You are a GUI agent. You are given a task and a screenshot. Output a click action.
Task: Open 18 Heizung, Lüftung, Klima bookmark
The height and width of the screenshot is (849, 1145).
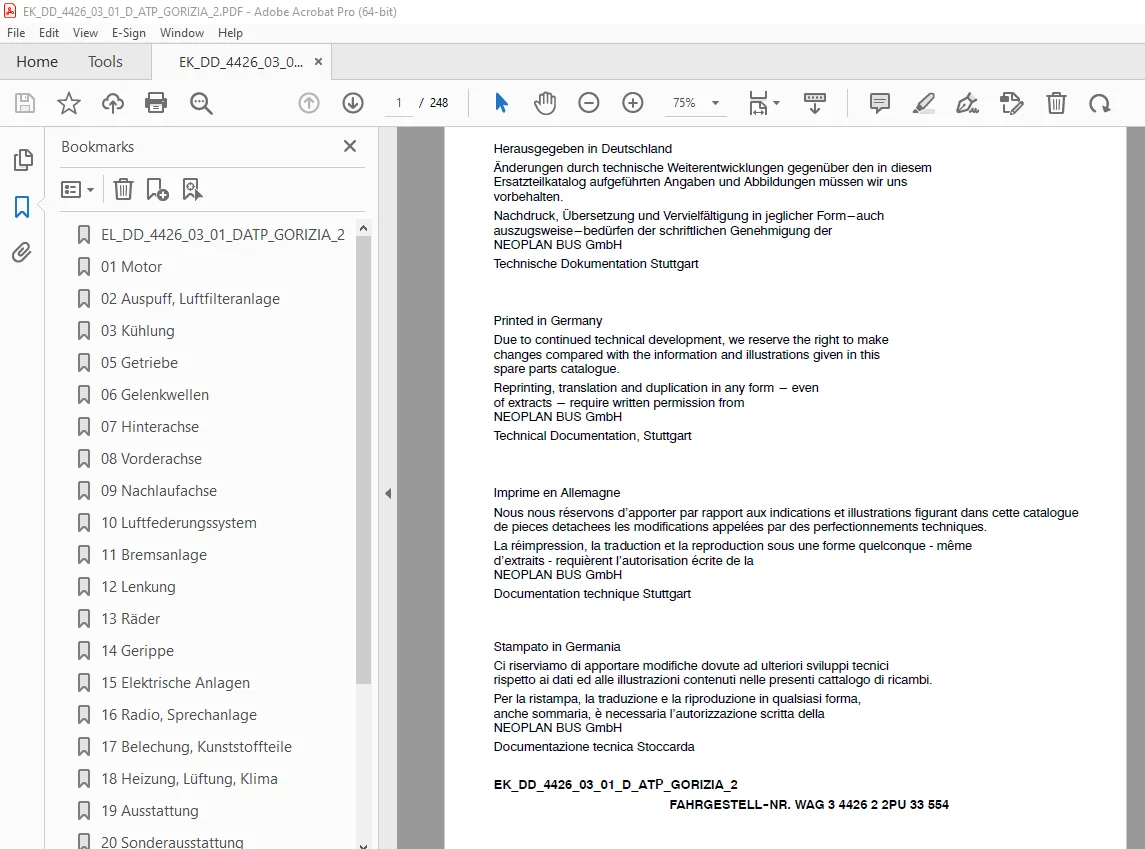pos(189,780)
